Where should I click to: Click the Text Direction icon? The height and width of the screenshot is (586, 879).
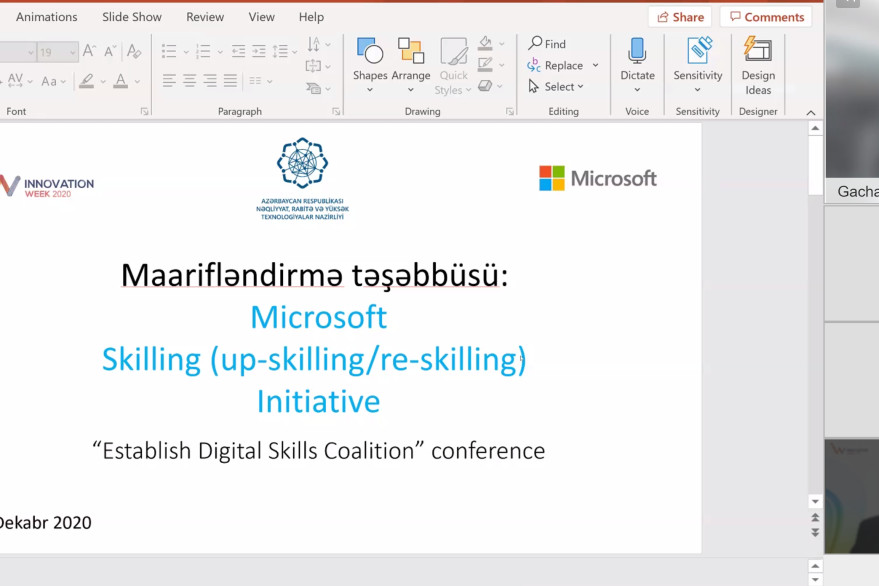tap(314, 44)
